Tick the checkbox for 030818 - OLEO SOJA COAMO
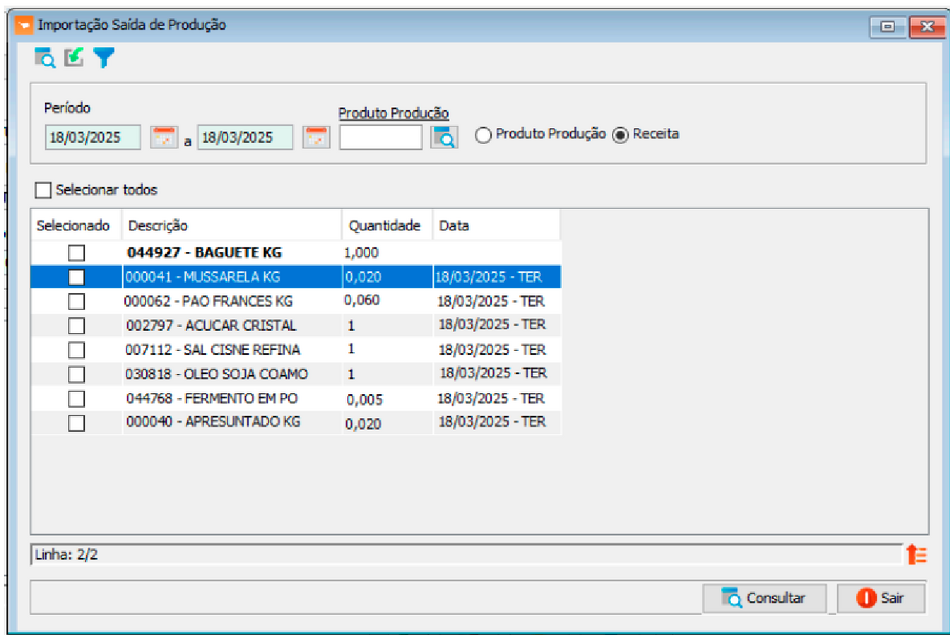The width and height of the screenshot is (950, 635). click(x=76, y=374)
